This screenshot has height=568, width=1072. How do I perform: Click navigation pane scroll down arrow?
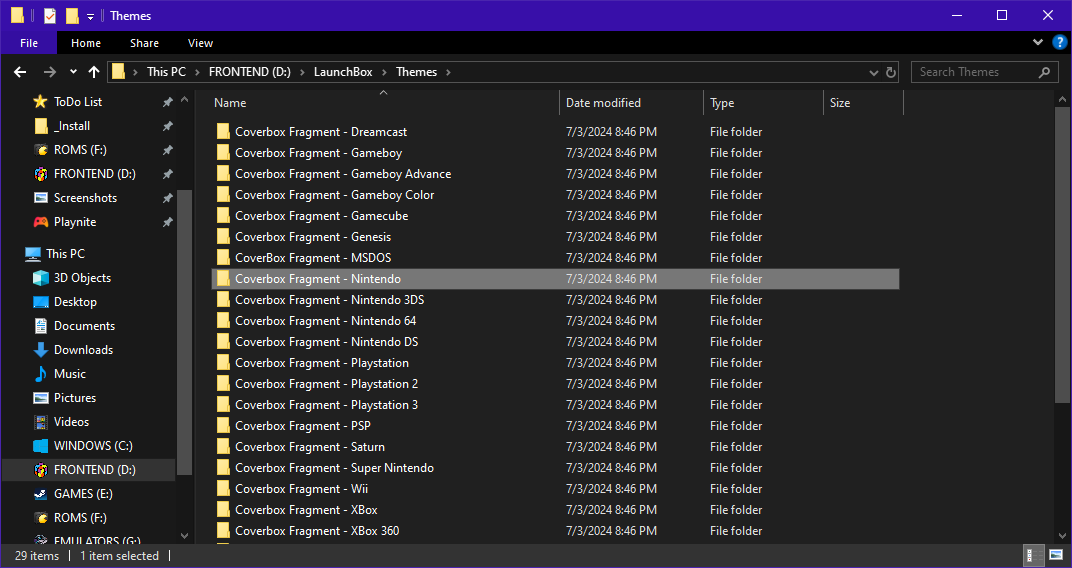pos(184,537)
